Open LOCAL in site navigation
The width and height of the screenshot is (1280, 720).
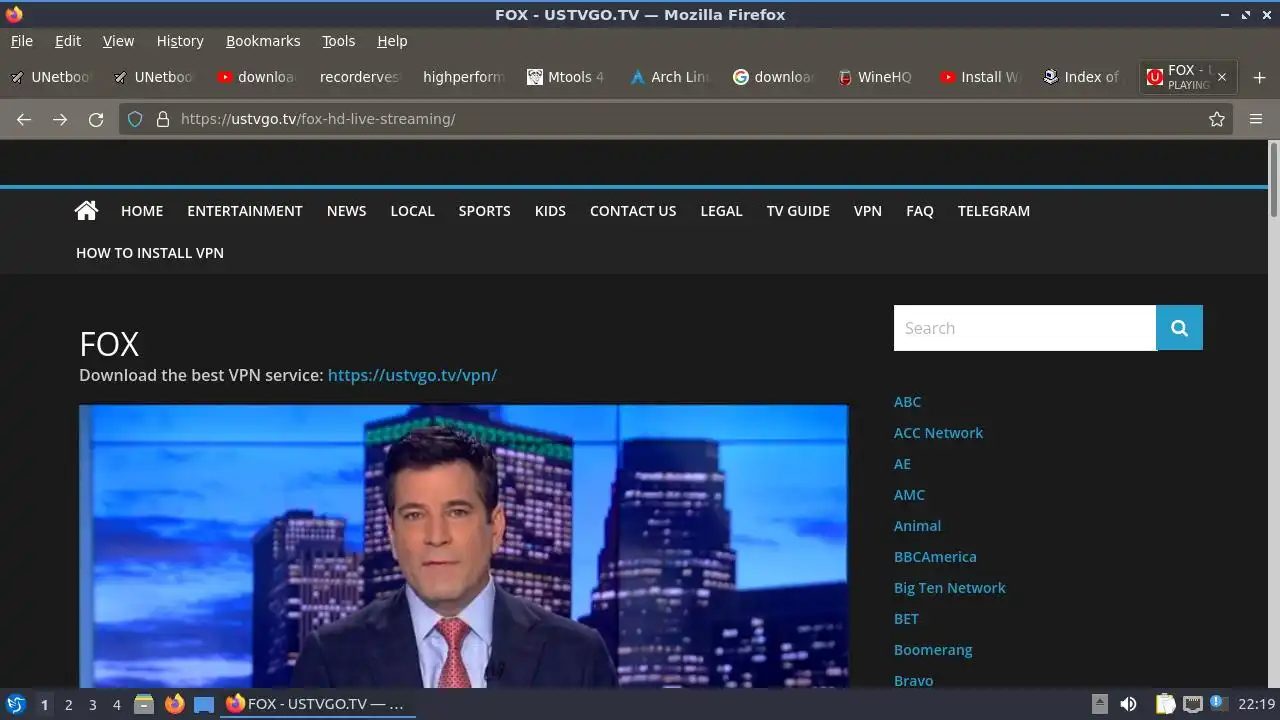pyautogui.click(x=412, y=211)
